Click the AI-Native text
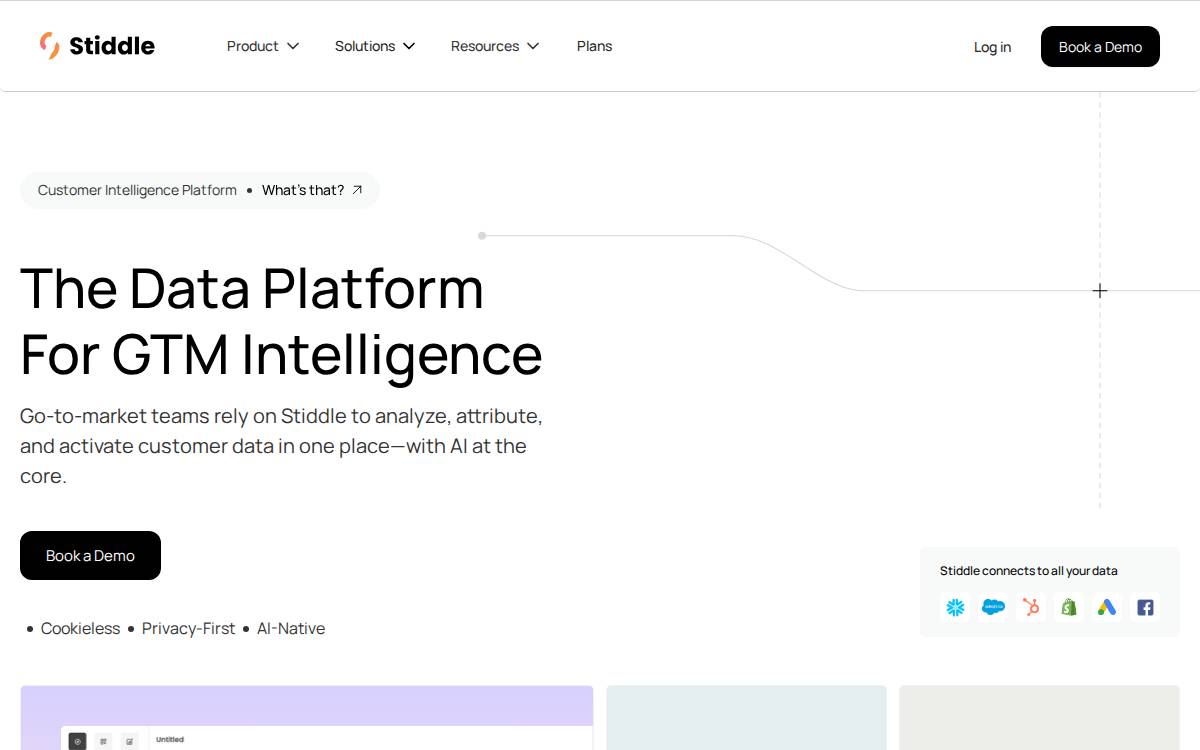Viewport: 1200px width, 750px height. point(291,628)
